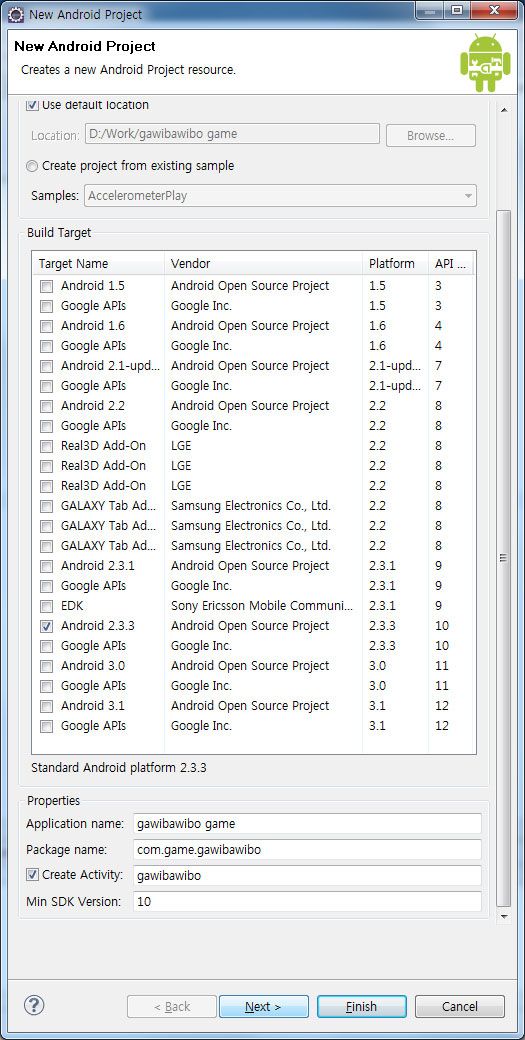
Task: Focus the Package name field
Action: click(307, 849)
